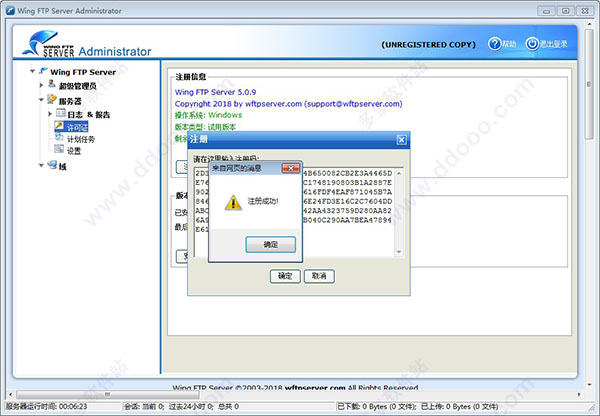Click the main vertical scrollbar thumb
Viewport: 600px width, 416px height.
coord(589,84)
